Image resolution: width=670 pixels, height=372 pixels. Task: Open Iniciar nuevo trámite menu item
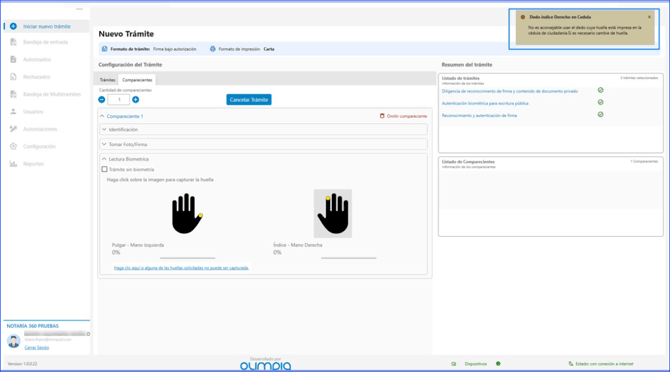tap(47, 26)
